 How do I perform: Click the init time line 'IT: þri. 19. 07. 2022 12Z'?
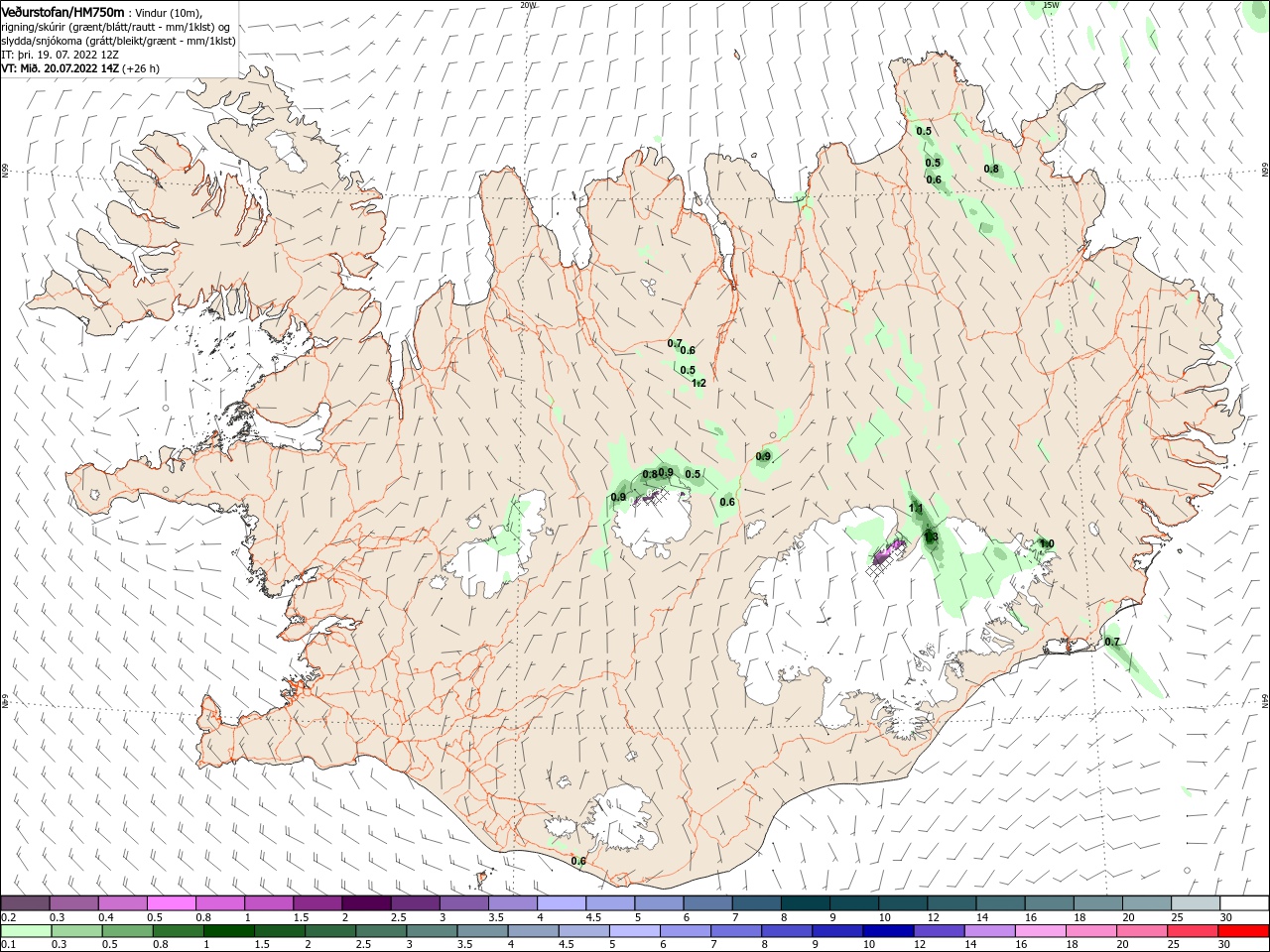(61, 55)
